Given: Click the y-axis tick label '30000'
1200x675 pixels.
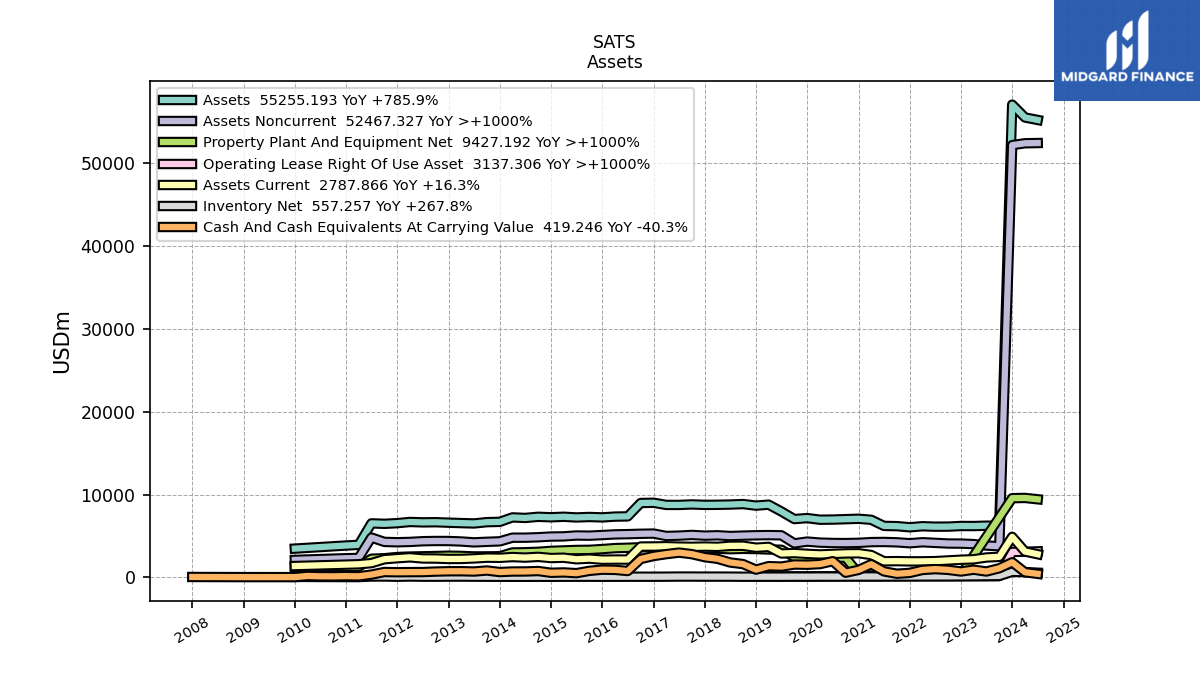Looking at the screenshot, I should pyautogui.click(x=109, y=330).
